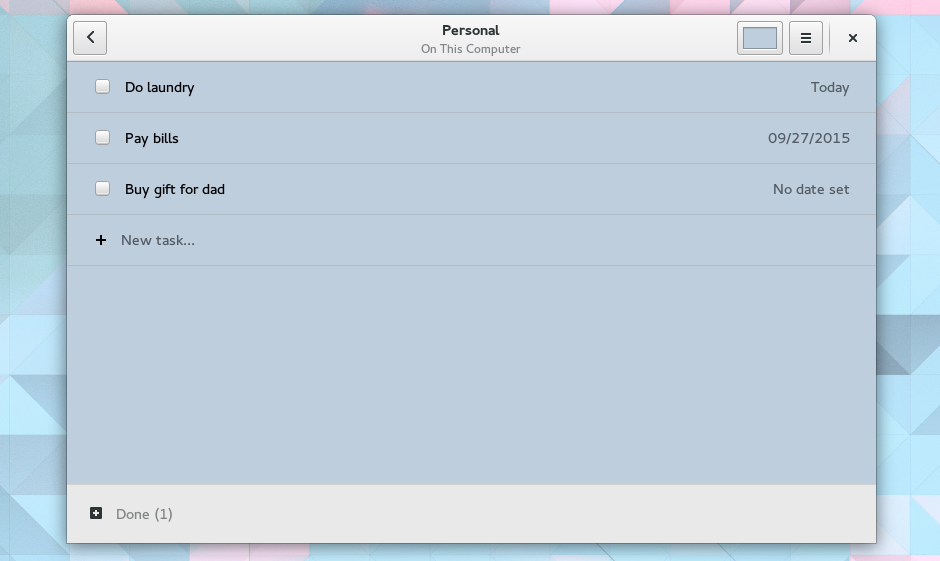Mark Pay bills as completed
This screenshot has height=561, width=940.
(103, 138)
